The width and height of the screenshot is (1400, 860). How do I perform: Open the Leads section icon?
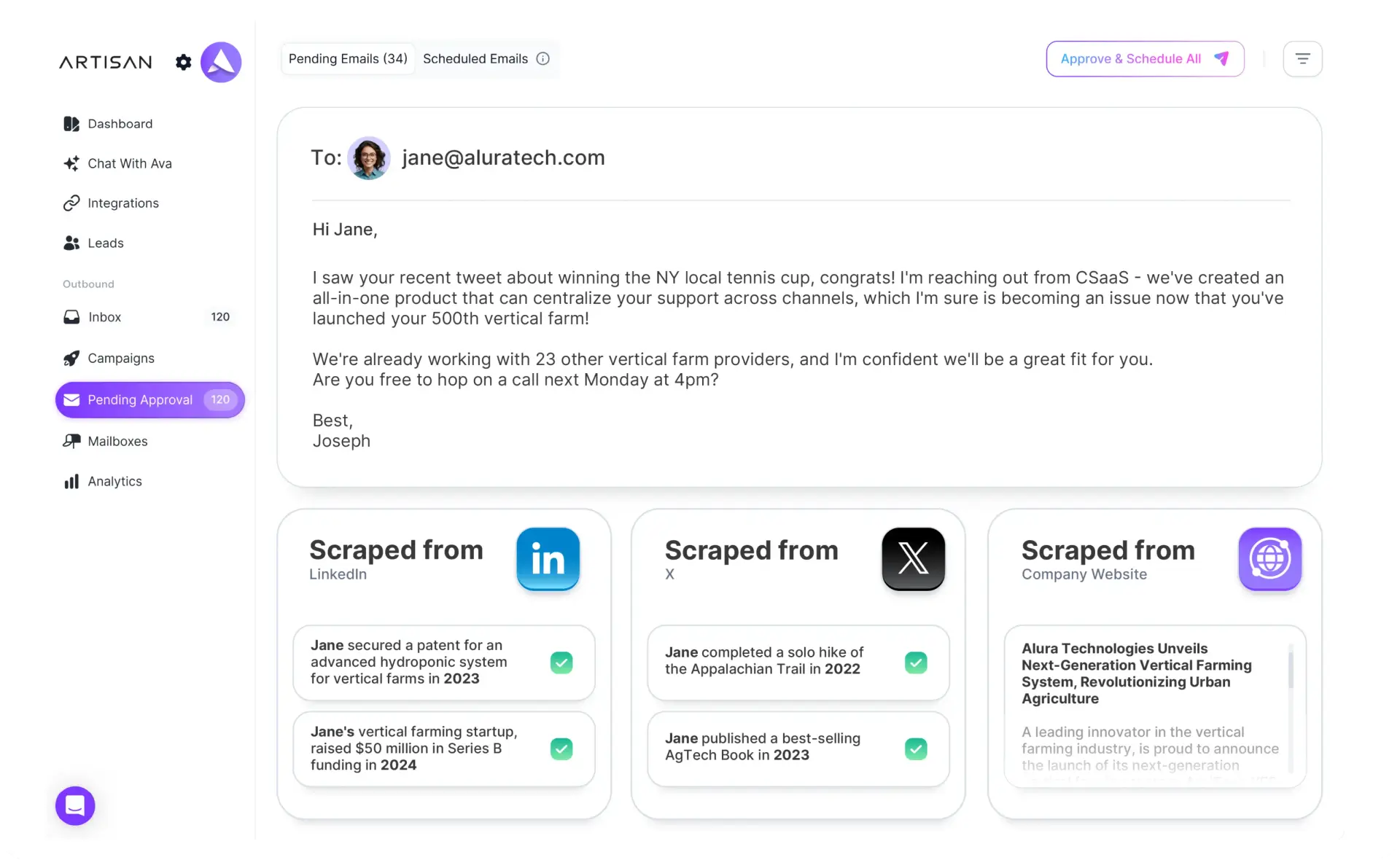70,243
